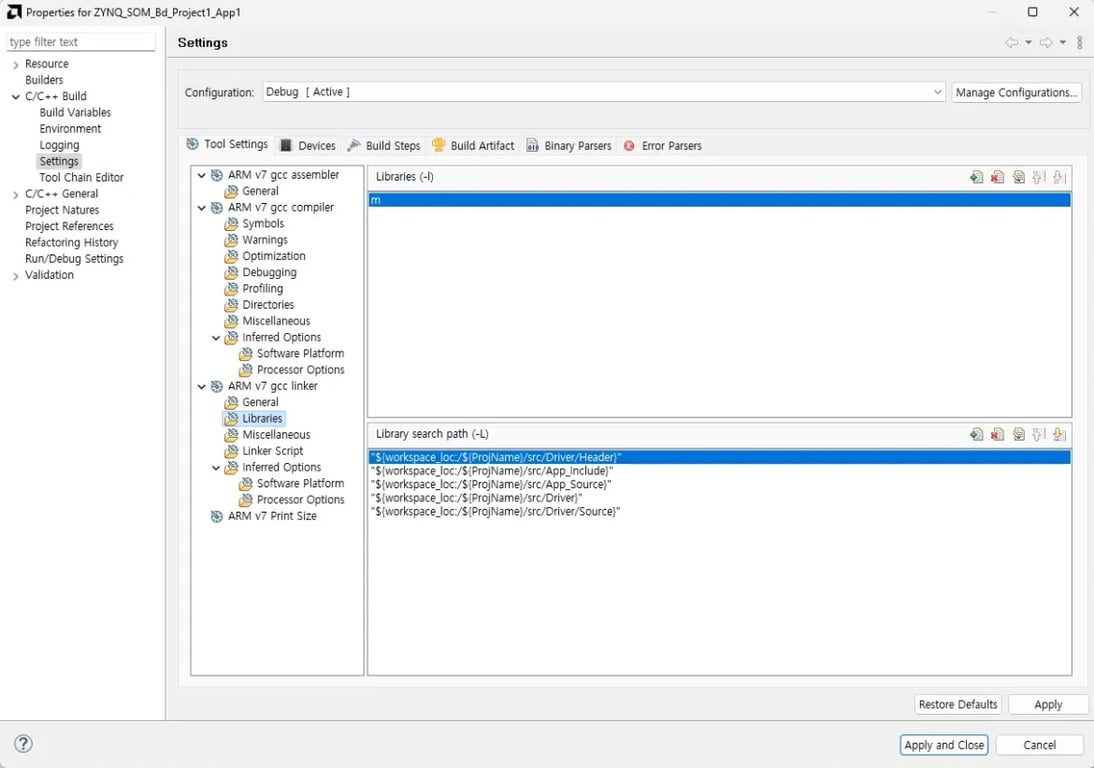Click Restore Defaults
The height and width of the screenshot is (768, 1094).
[x=958, y=705]
